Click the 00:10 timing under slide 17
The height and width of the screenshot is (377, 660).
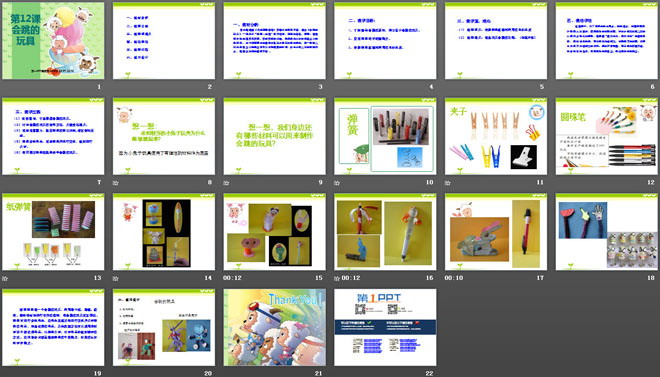coord(454,278)
